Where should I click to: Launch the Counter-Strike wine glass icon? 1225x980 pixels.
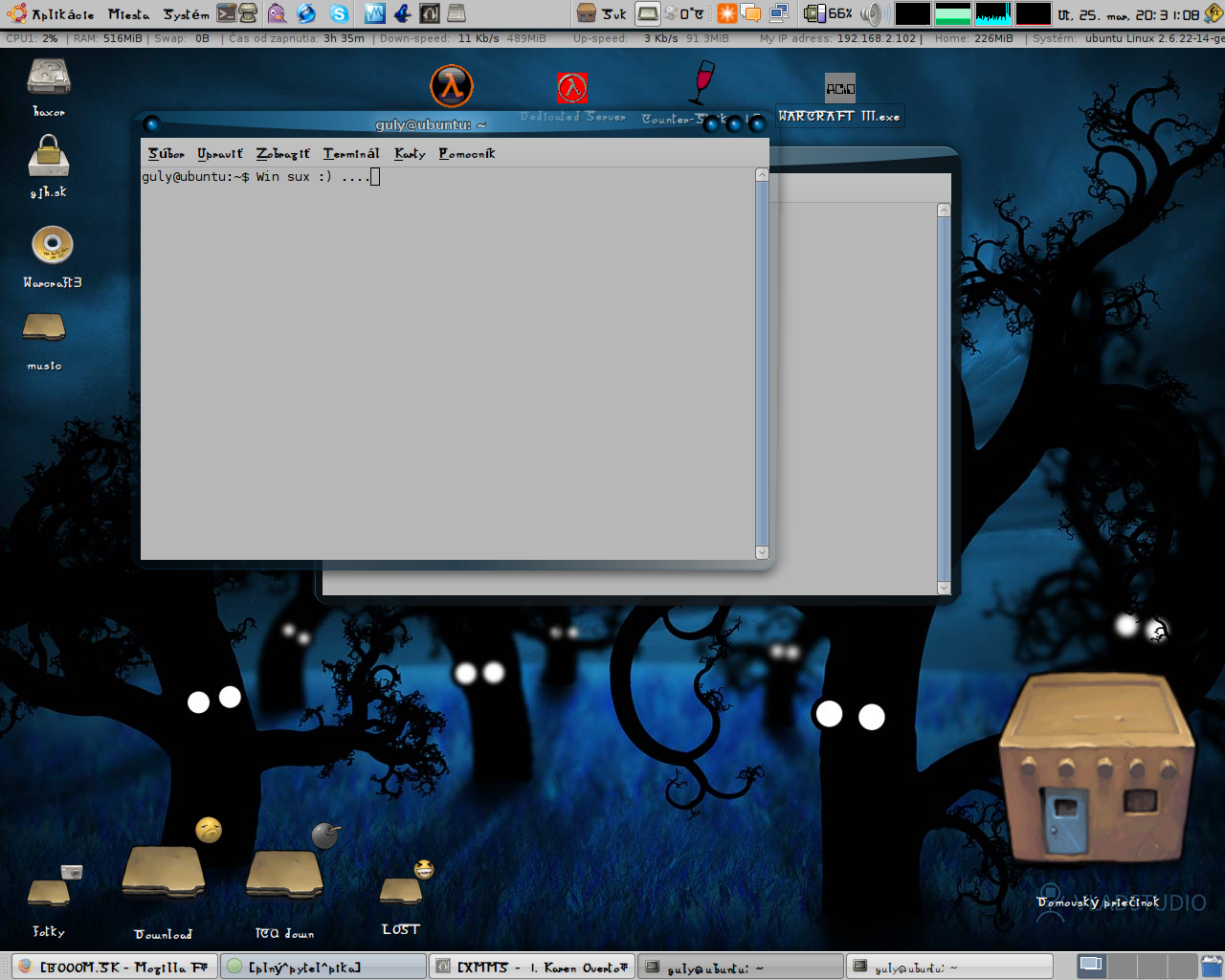702,84
